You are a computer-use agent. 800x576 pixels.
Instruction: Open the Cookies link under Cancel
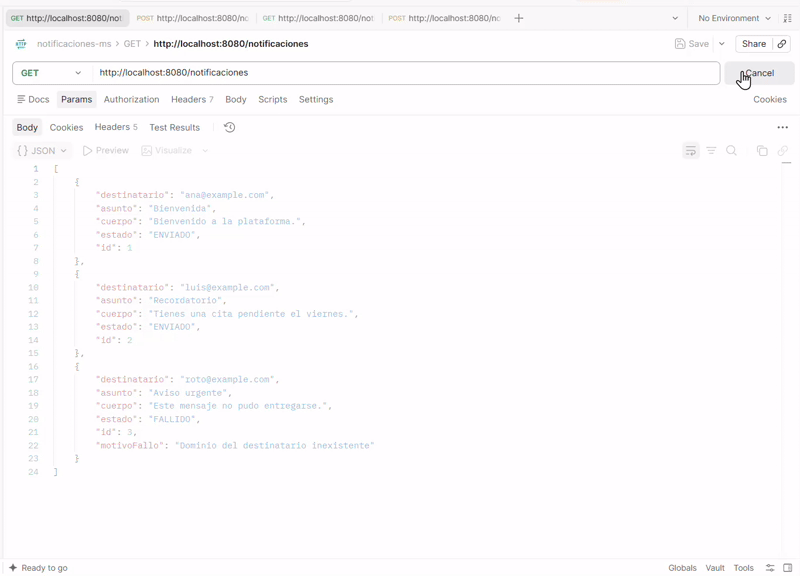point(769,99)
